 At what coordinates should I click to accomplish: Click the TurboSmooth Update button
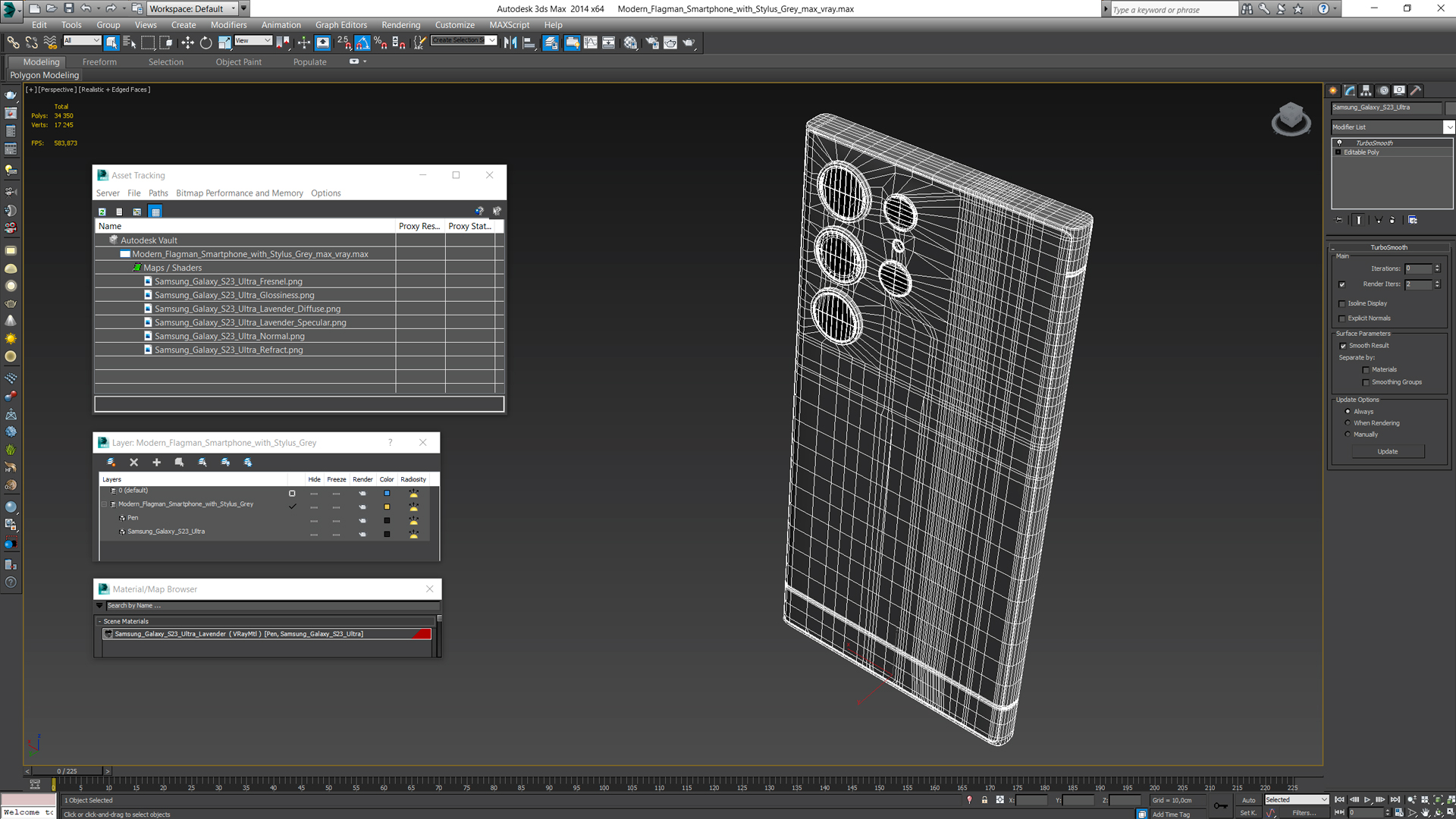[x=1388, y=452]
